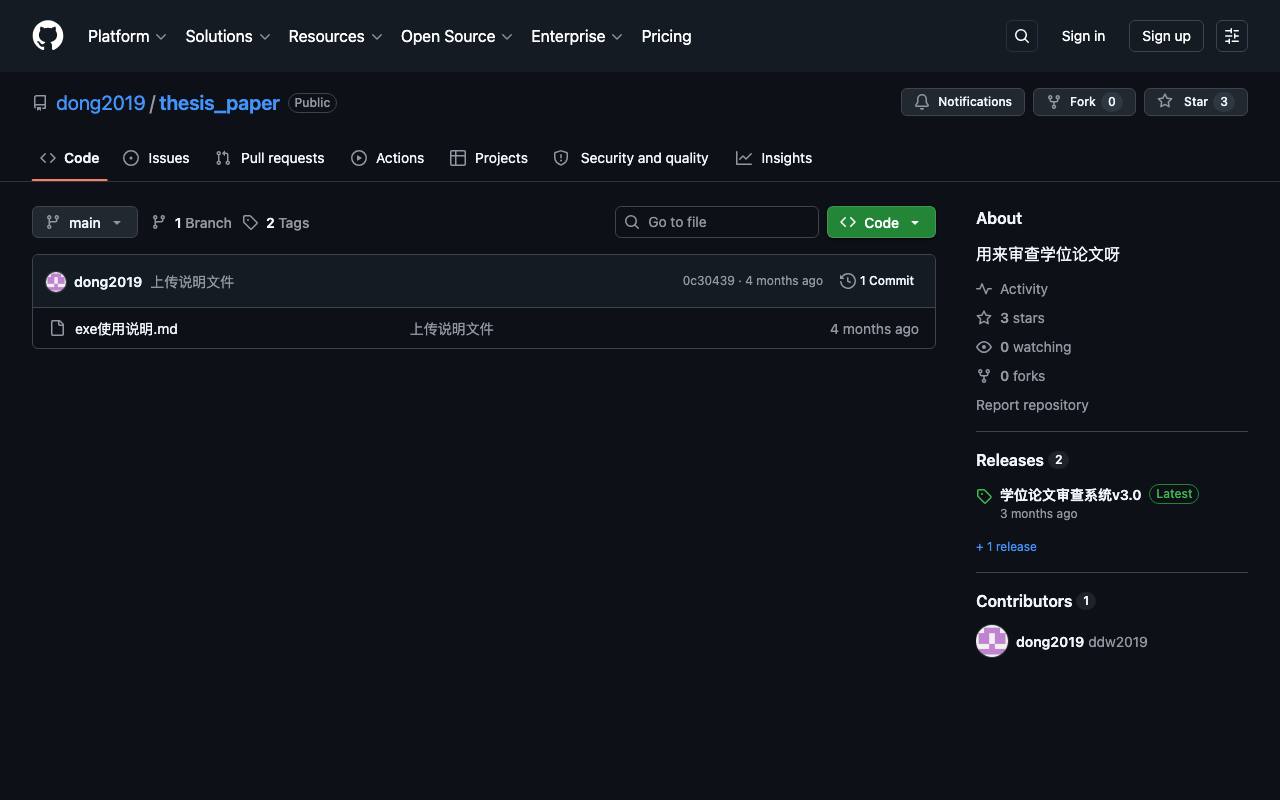1280x800 pixels.
Task: Expand the Solutions menu
Action: coord(228,36)
